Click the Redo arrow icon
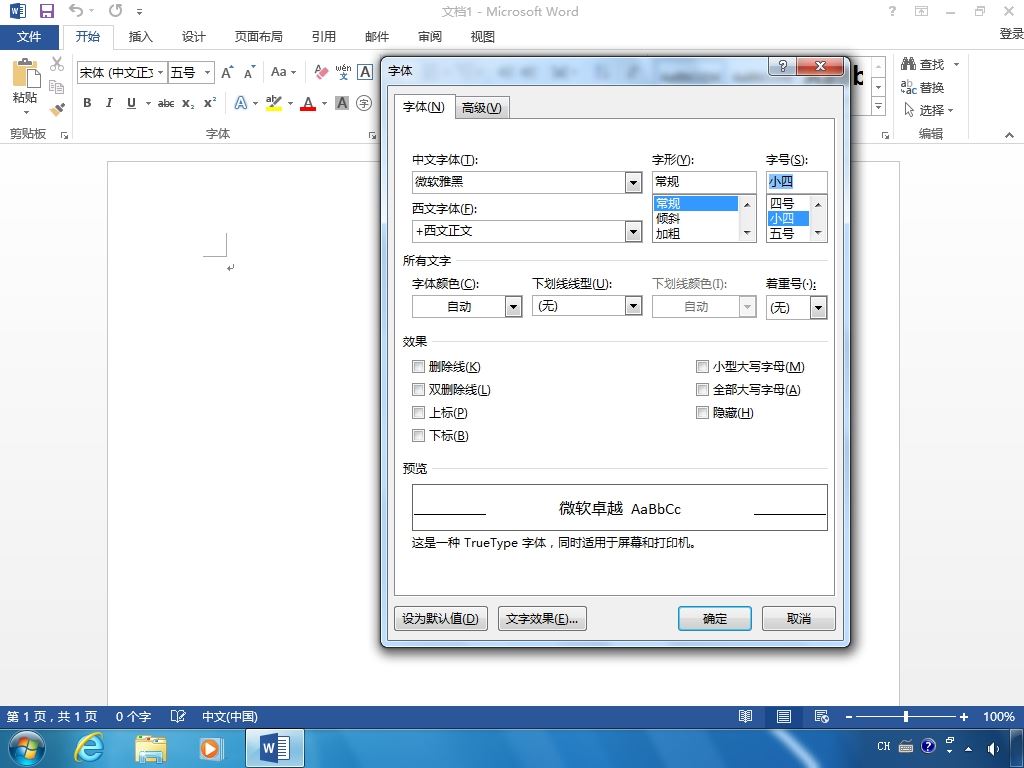The height and width of the screenshot is (768, 1024). [x=116, y=10]
